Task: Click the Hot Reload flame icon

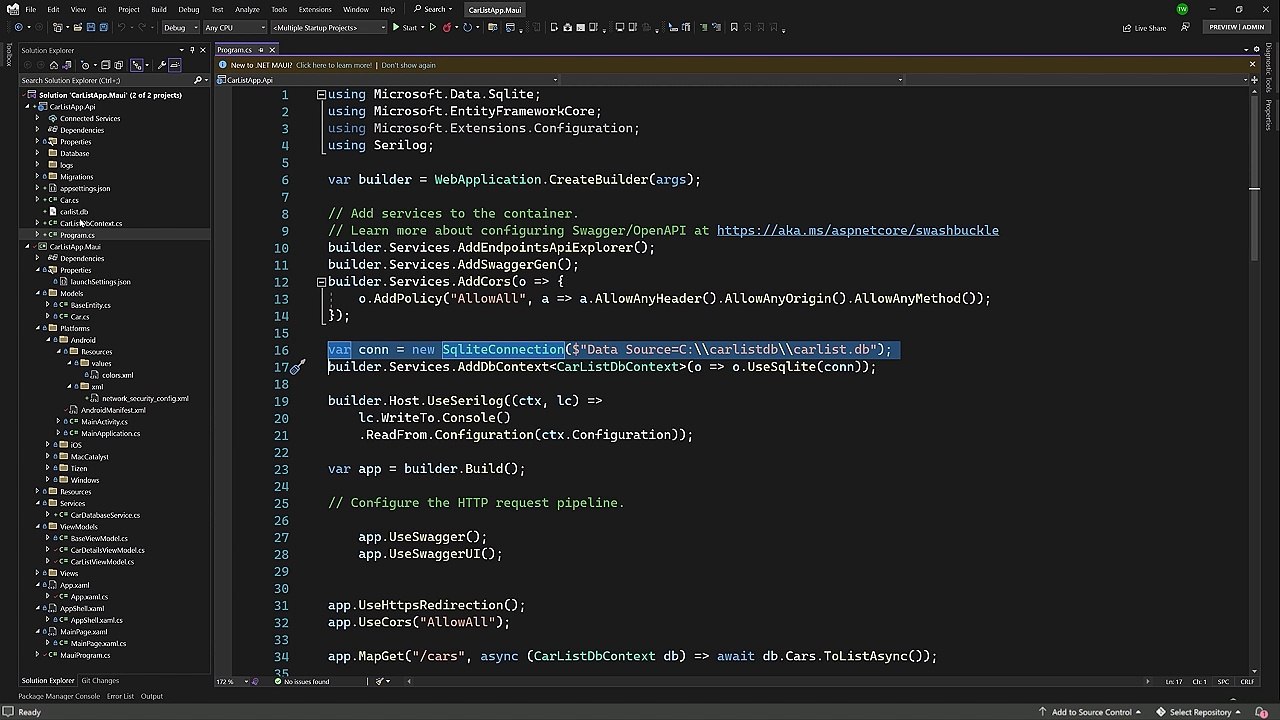Action: 446,27
